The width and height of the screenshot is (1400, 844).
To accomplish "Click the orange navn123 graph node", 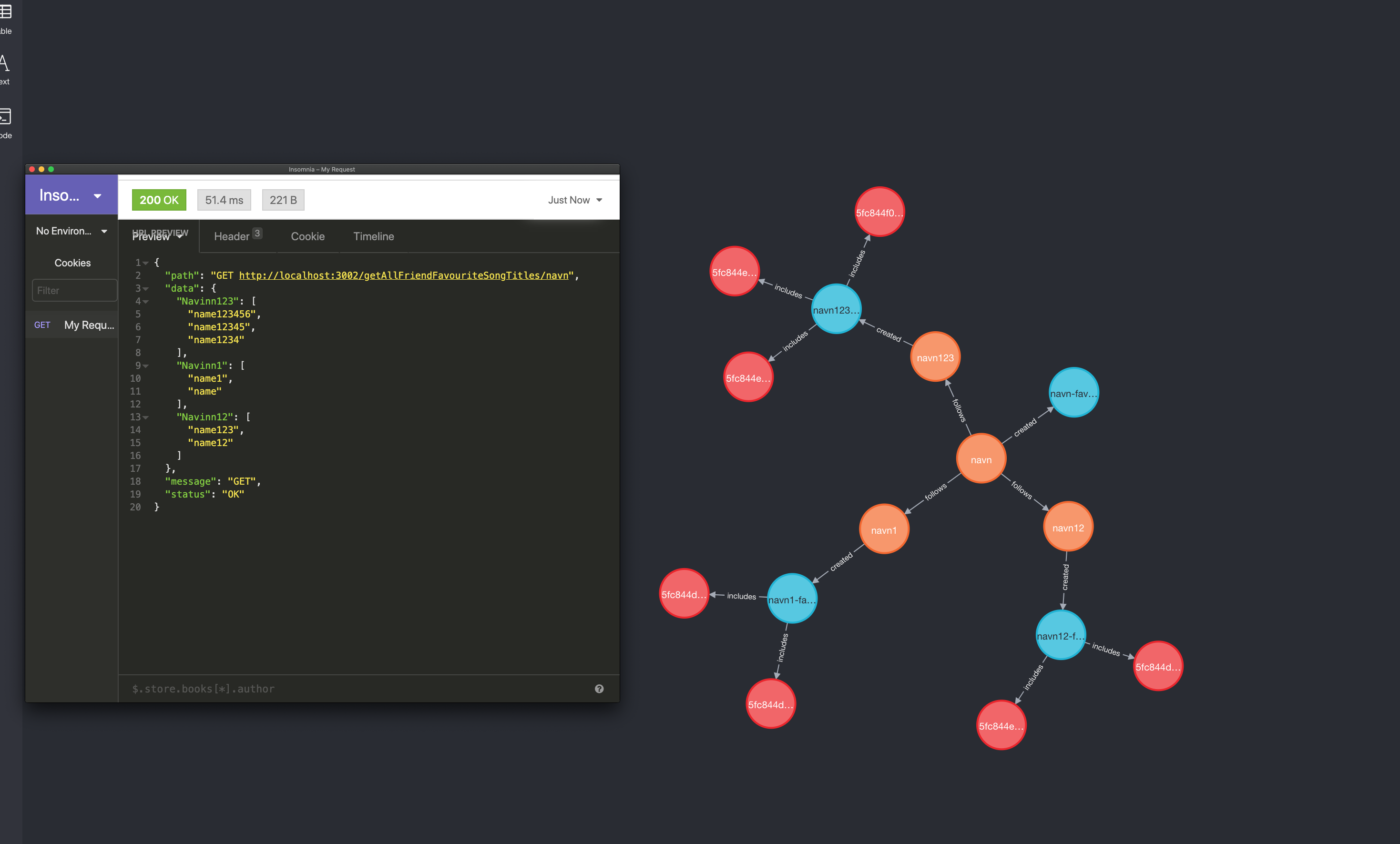I will (x=935, y=357).
